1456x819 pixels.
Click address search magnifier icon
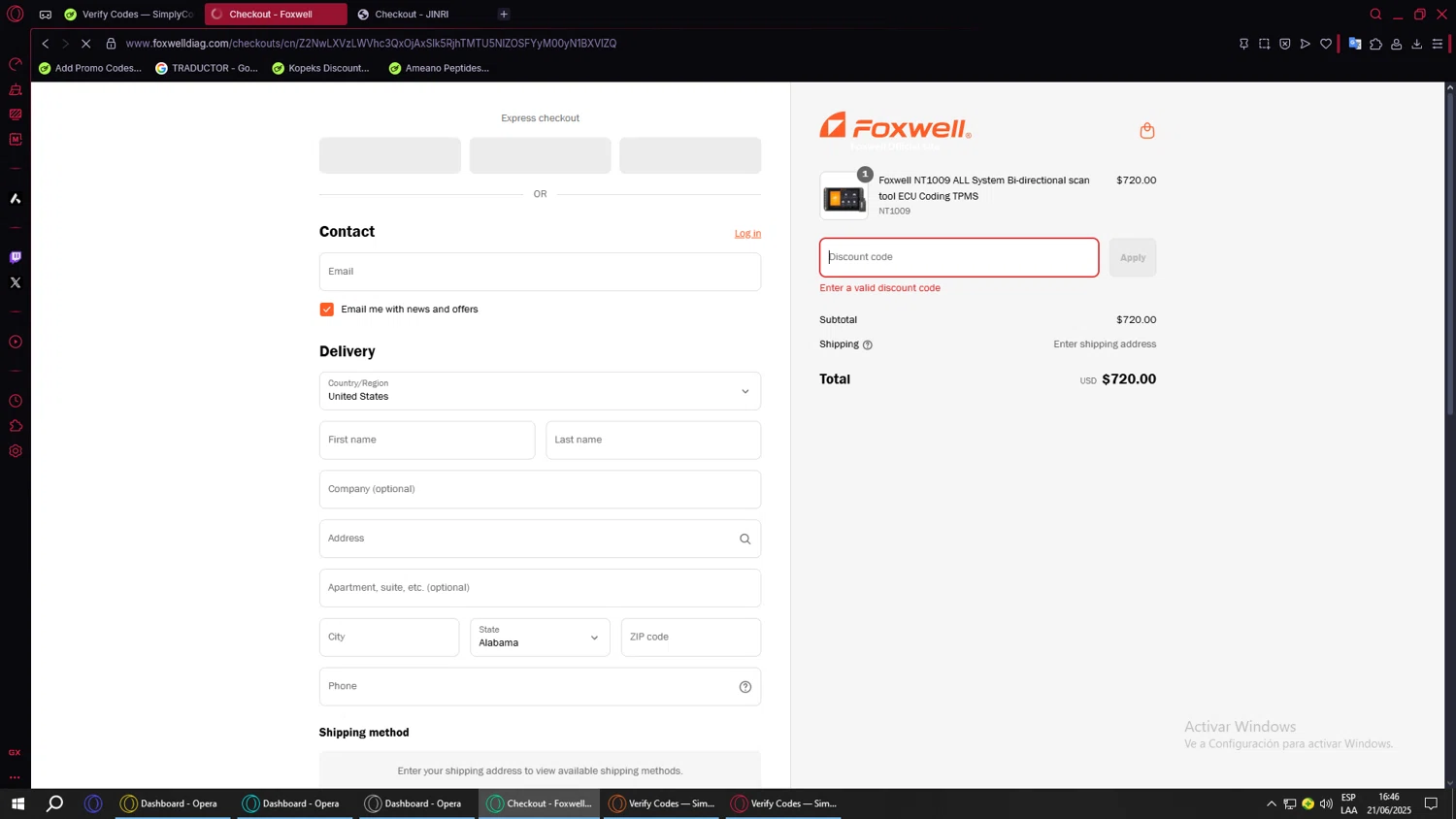(745, 539)
